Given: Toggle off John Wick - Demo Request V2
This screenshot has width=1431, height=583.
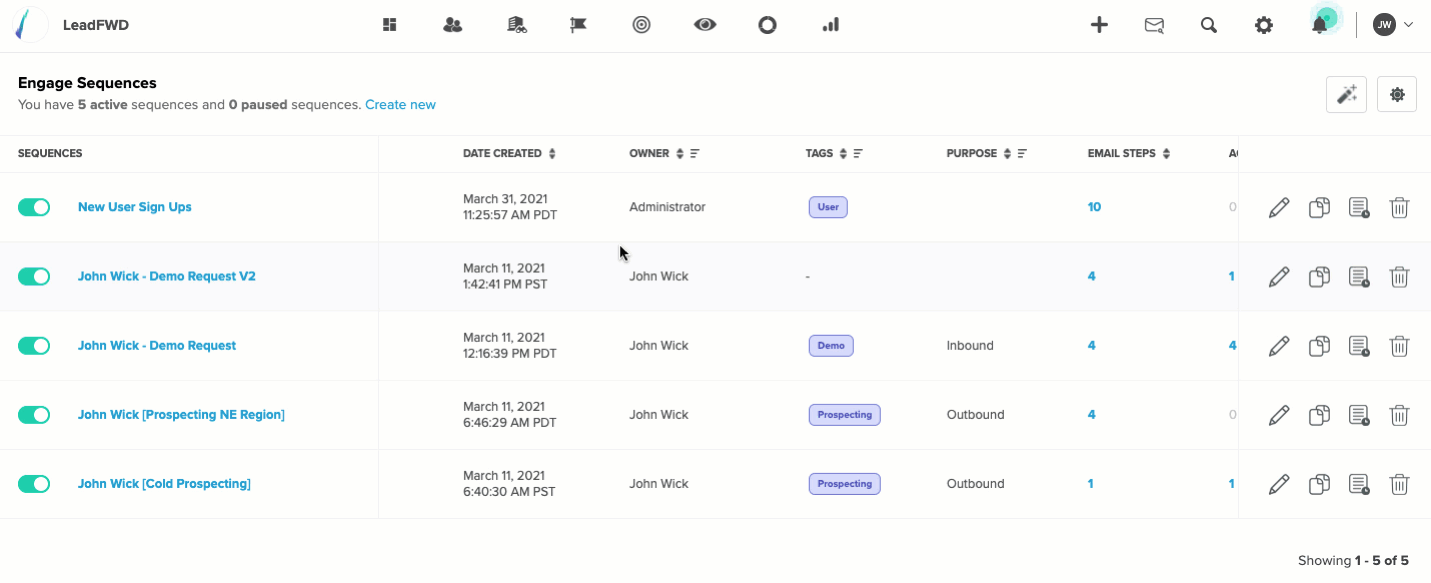Looking at the screenshot, I should coord(34,276).
